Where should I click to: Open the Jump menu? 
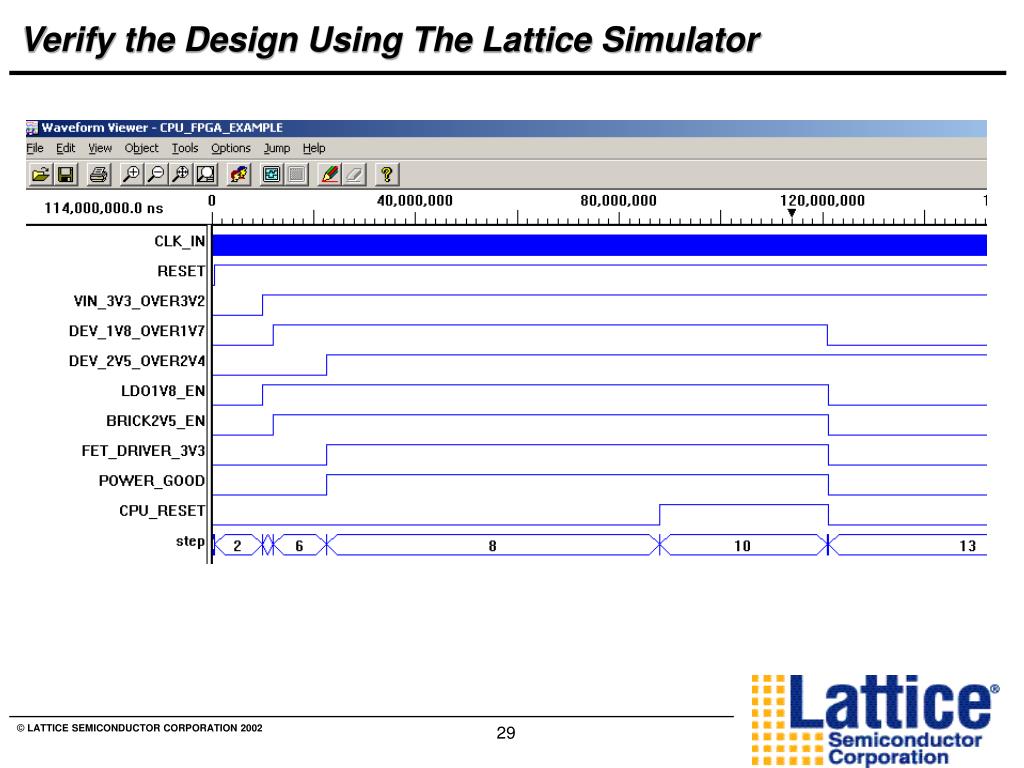(x=277, y=148)
